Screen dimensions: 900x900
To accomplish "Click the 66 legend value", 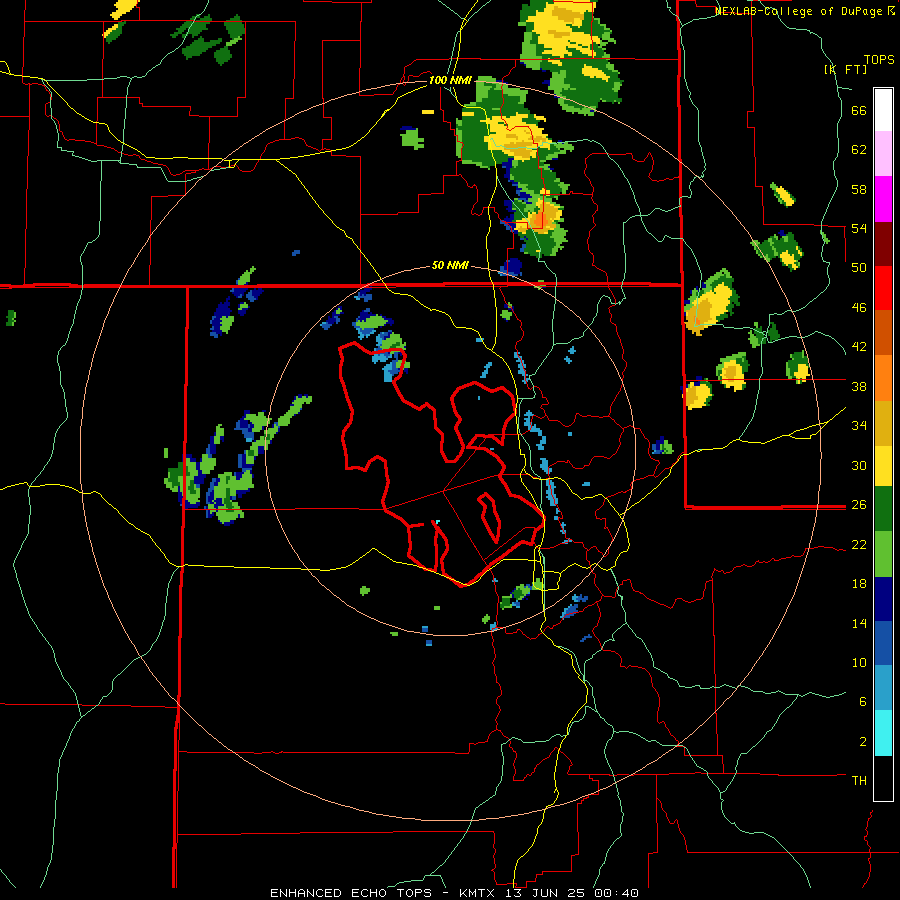I will point(859,110).
